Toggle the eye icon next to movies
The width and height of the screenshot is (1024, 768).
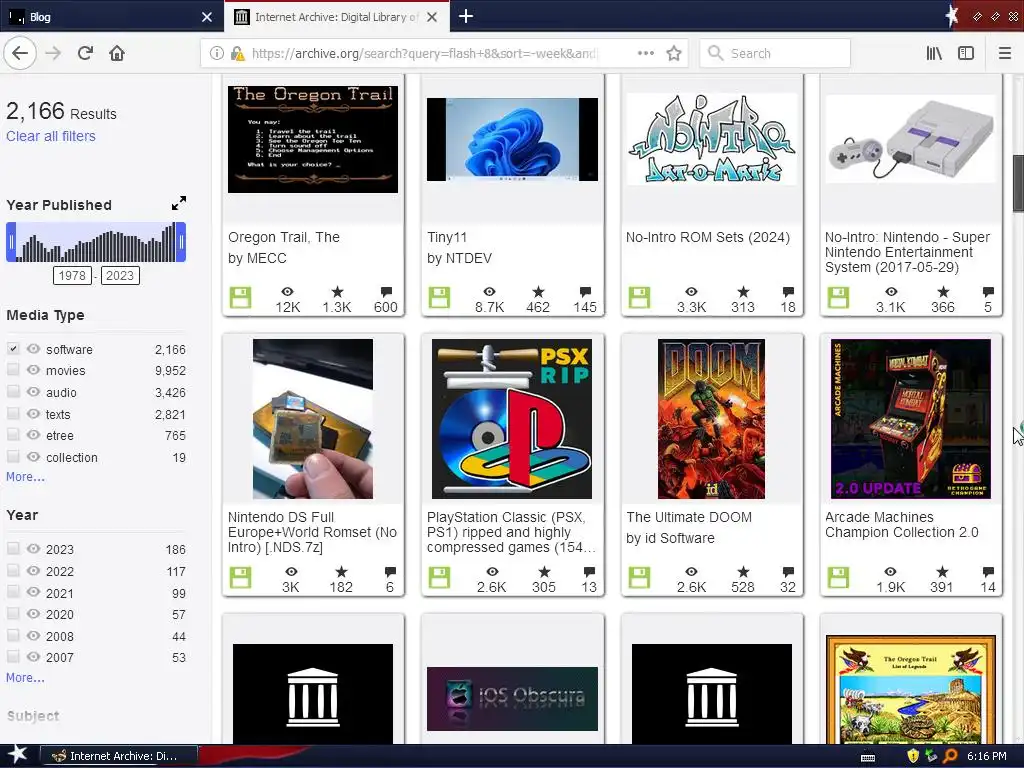click(33, 370)
